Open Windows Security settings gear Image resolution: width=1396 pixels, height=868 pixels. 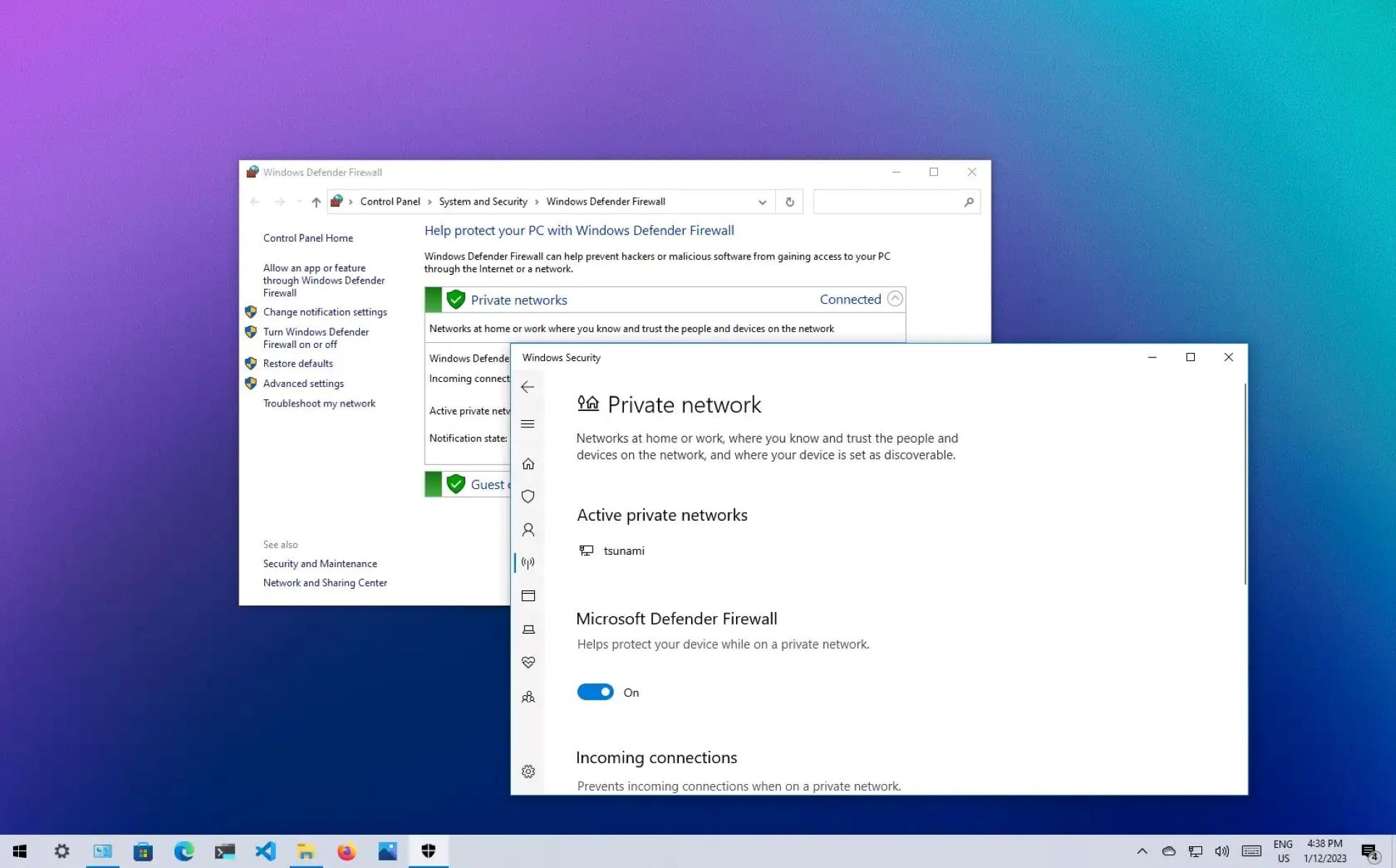coord(528,771)
